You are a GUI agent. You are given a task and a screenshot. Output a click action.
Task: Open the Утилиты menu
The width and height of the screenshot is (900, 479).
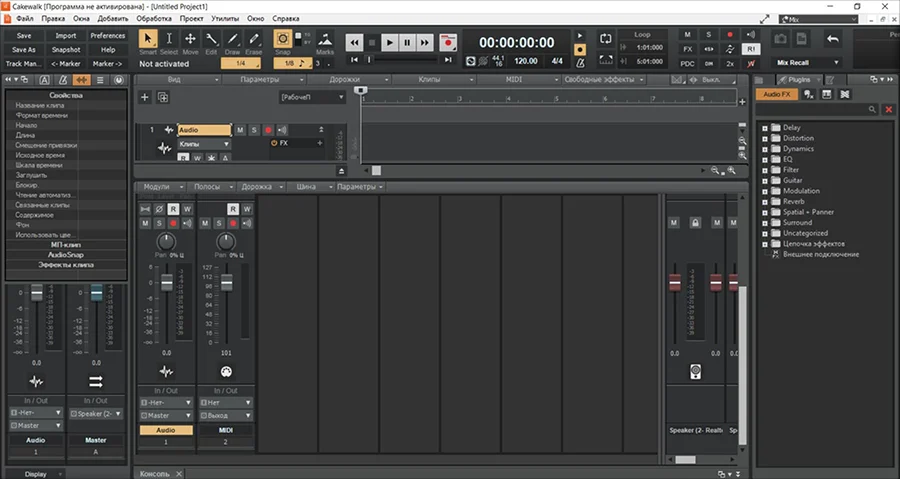pos(225,18)
